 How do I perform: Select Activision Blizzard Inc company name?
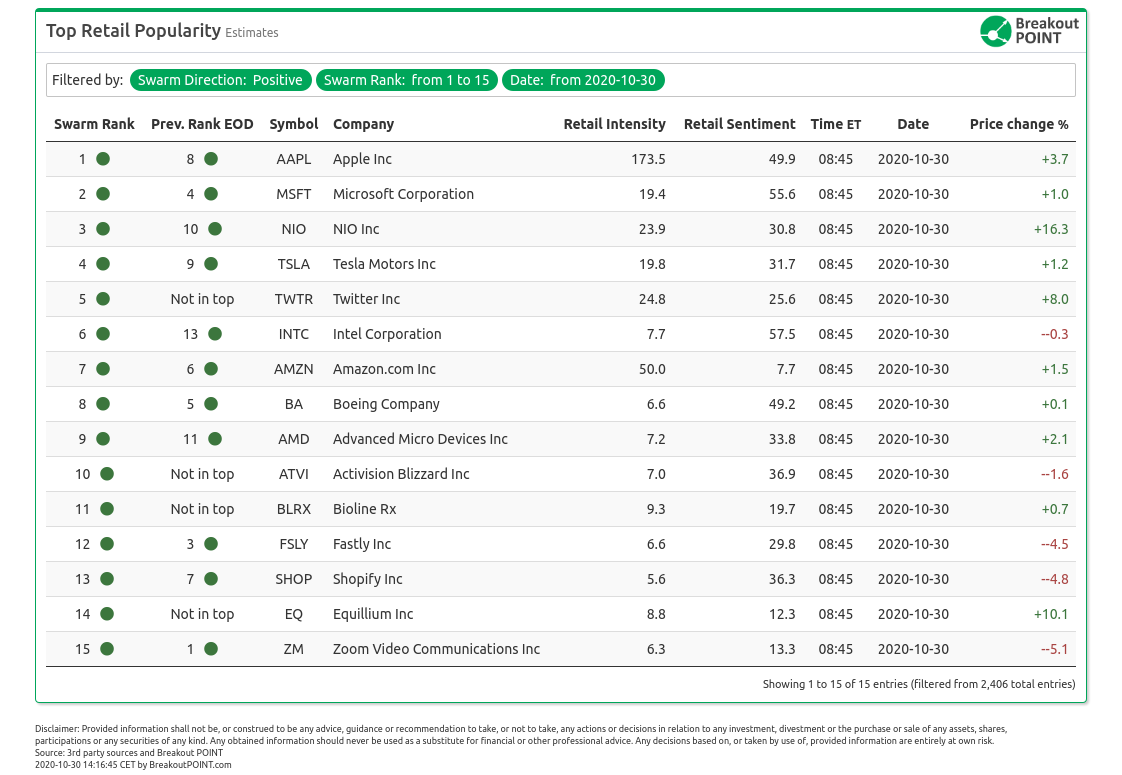coord(401,474)
